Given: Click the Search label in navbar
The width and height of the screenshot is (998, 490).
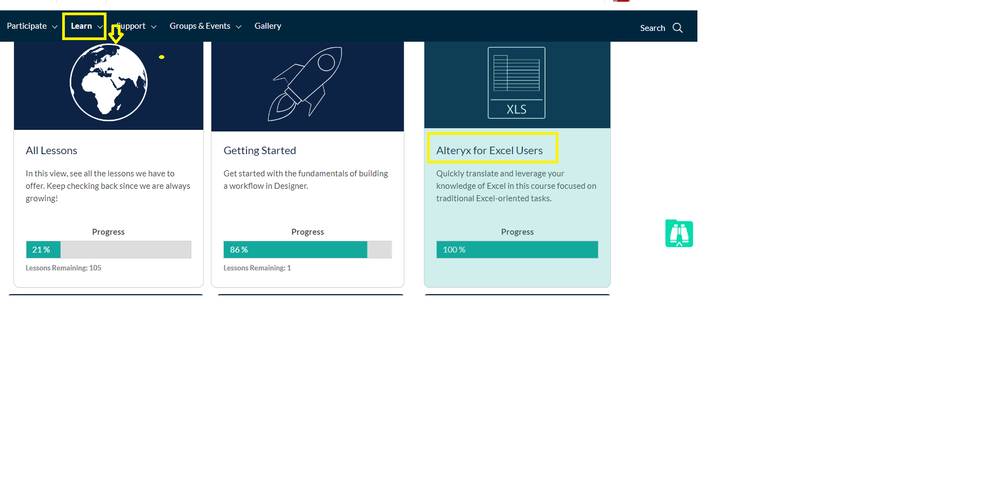Looking at the screenshot, I should [652, 28].
